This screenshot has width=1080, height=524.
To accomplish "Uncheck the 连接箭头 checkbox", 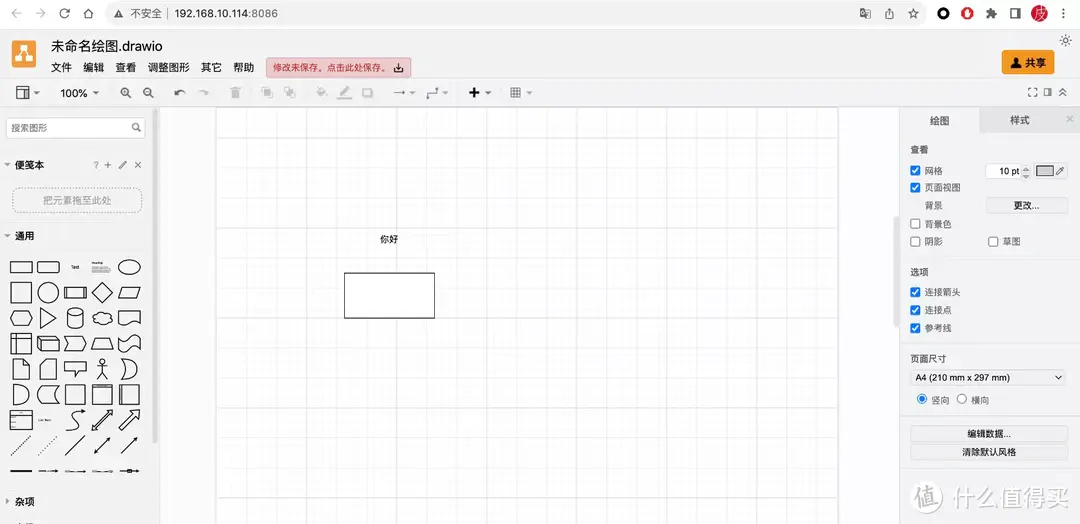I will pyautogui.click(x=915, y=292).
